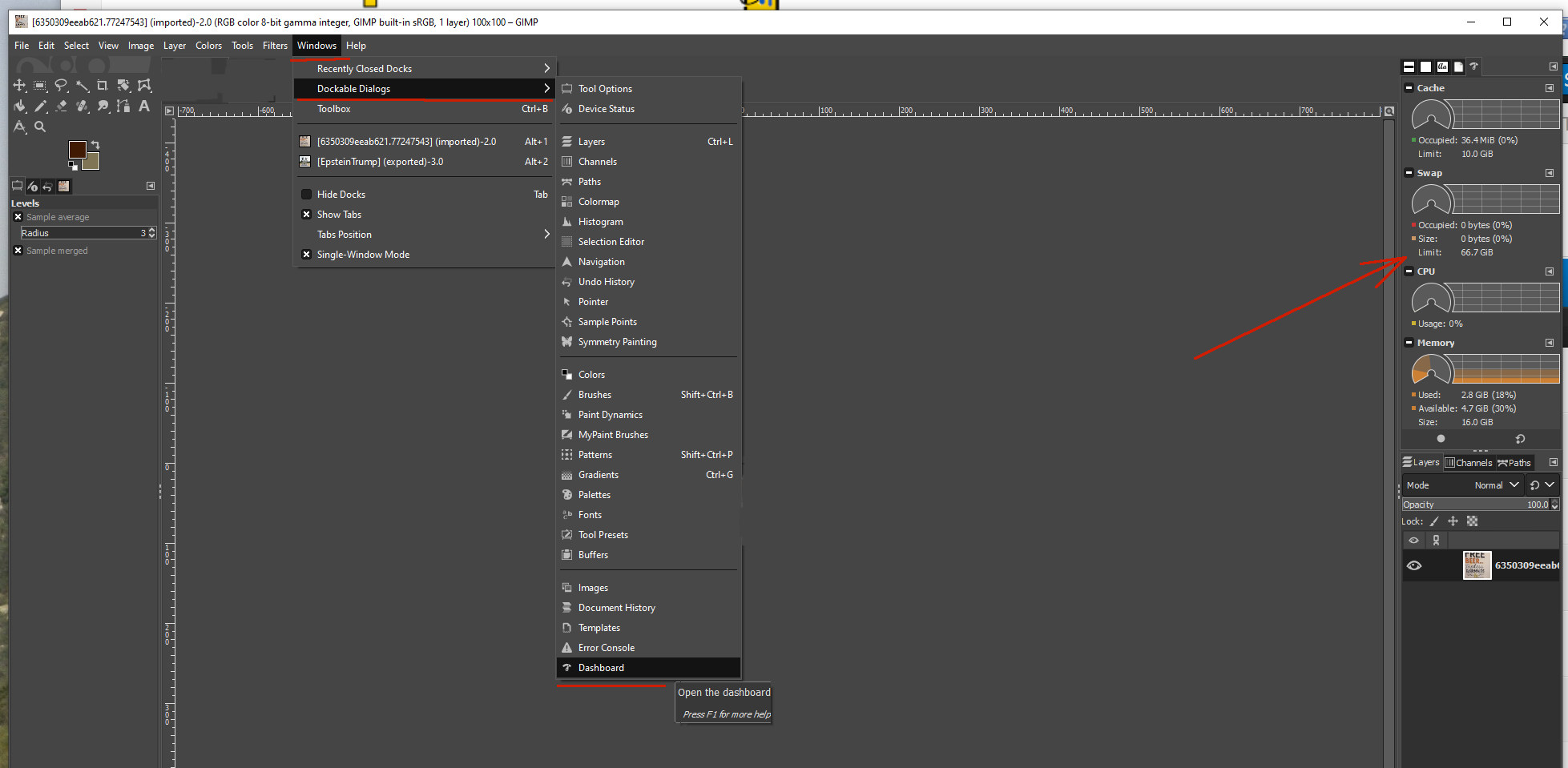This screenshot has width=1568, height=768.
Task: Select the Paths tool in toolbox
Action: (x=123, y=106)
